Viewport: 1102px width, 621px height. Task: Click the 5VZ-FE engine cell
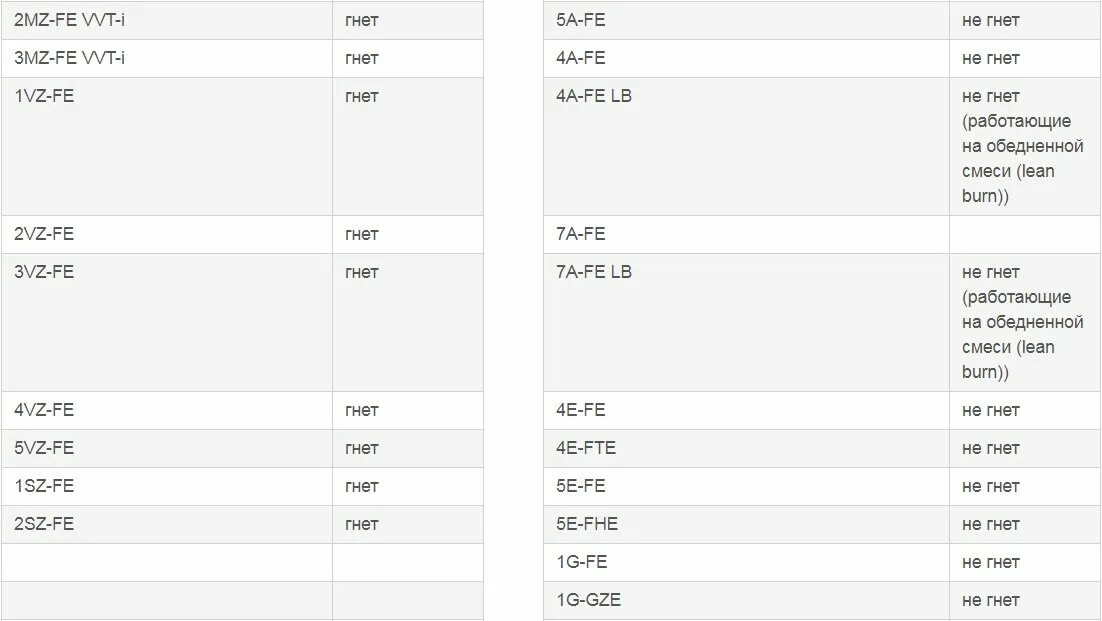point(44,448)
